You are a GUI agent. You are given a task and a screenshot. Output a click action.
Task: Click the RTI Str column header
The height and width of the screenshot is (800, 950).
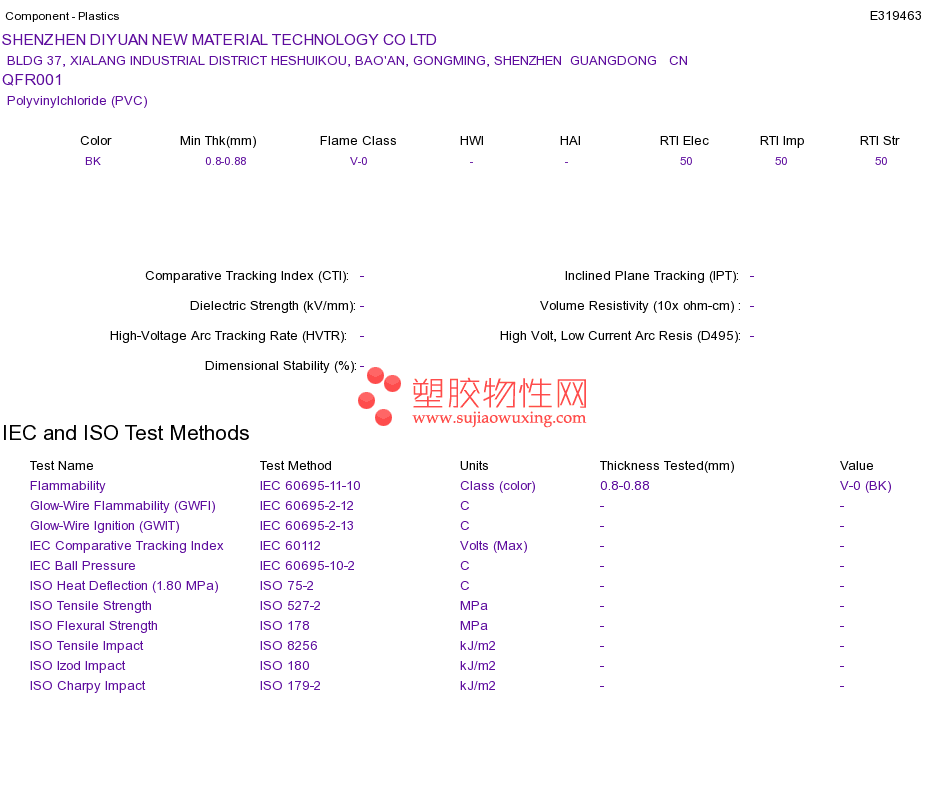tap(879, 141)
